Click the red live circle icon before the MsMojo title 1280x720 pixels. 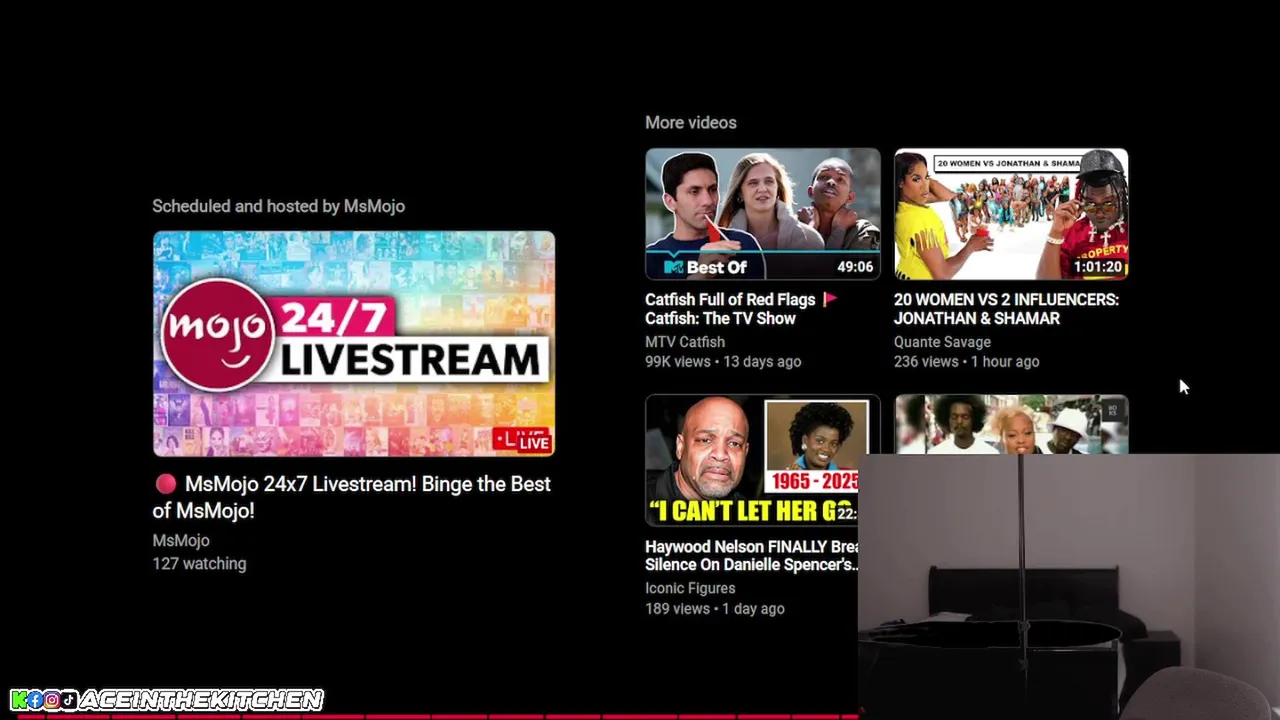[166, 484]
